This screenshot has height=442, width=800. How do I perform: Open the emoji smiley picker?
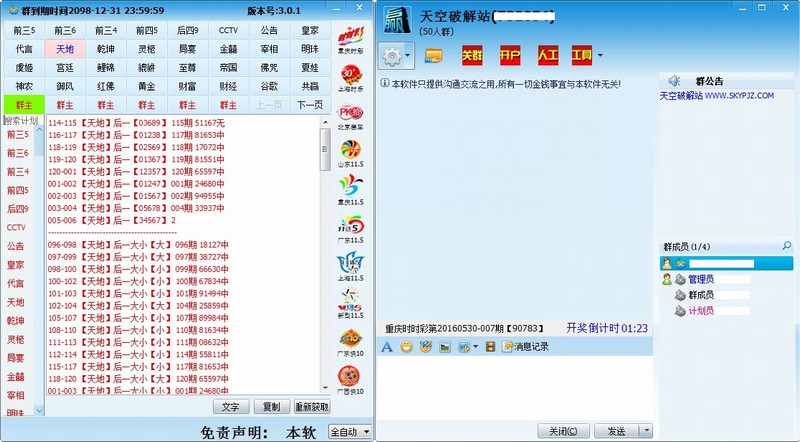(406, 346)
